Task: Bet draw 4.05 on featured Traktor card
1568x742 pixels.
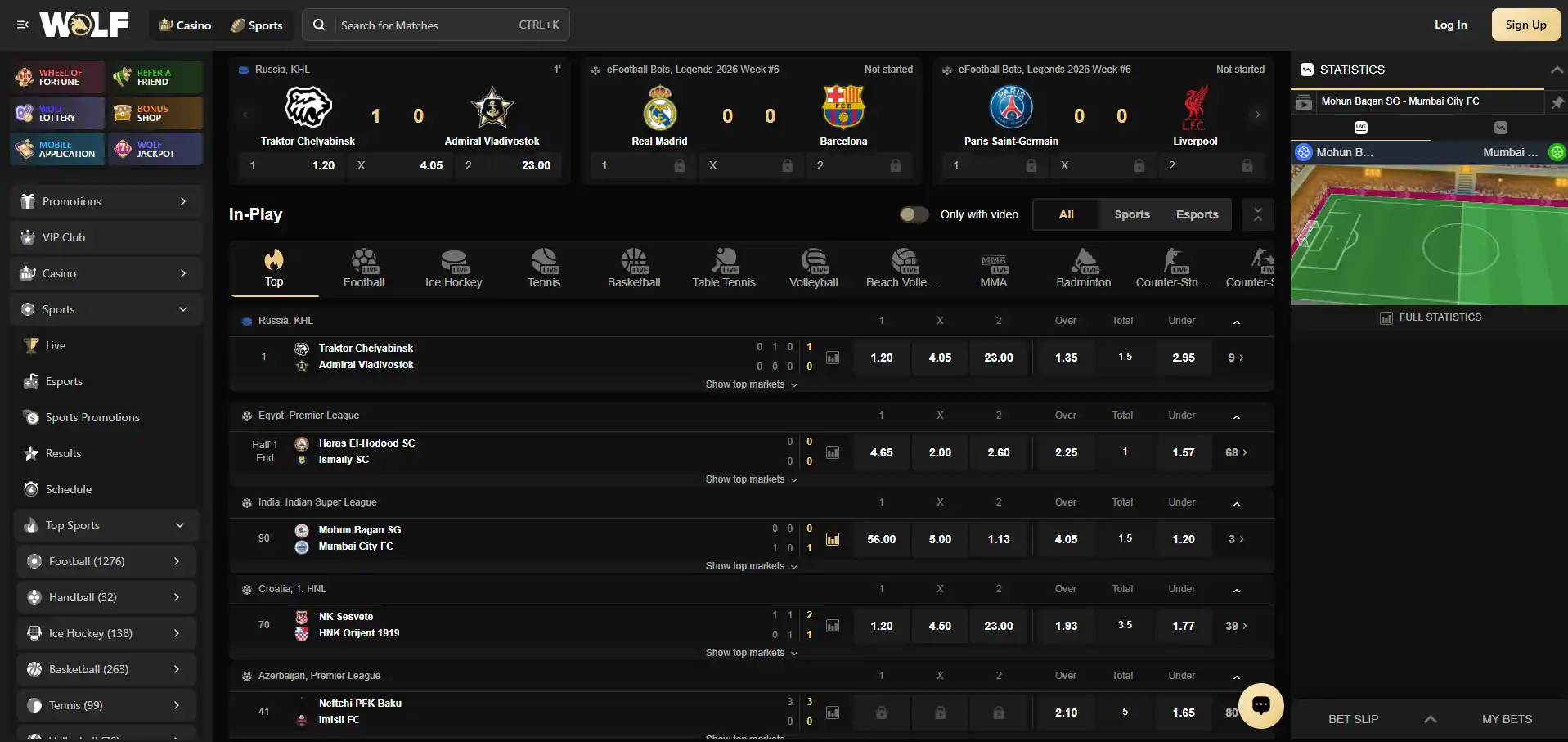Action: [401, 165]
